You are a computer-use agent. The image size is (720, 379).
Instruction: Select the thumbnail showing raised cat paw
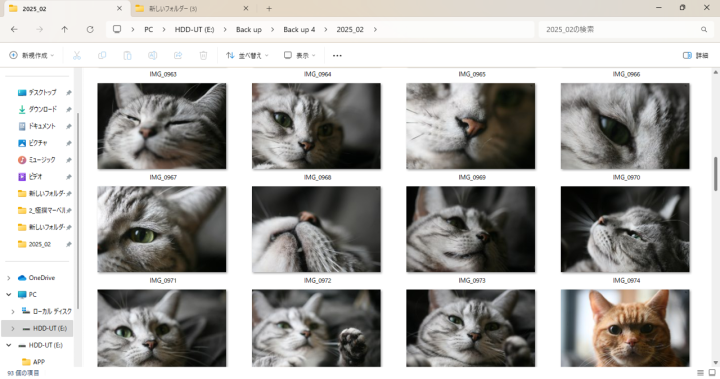coord(316,328)
